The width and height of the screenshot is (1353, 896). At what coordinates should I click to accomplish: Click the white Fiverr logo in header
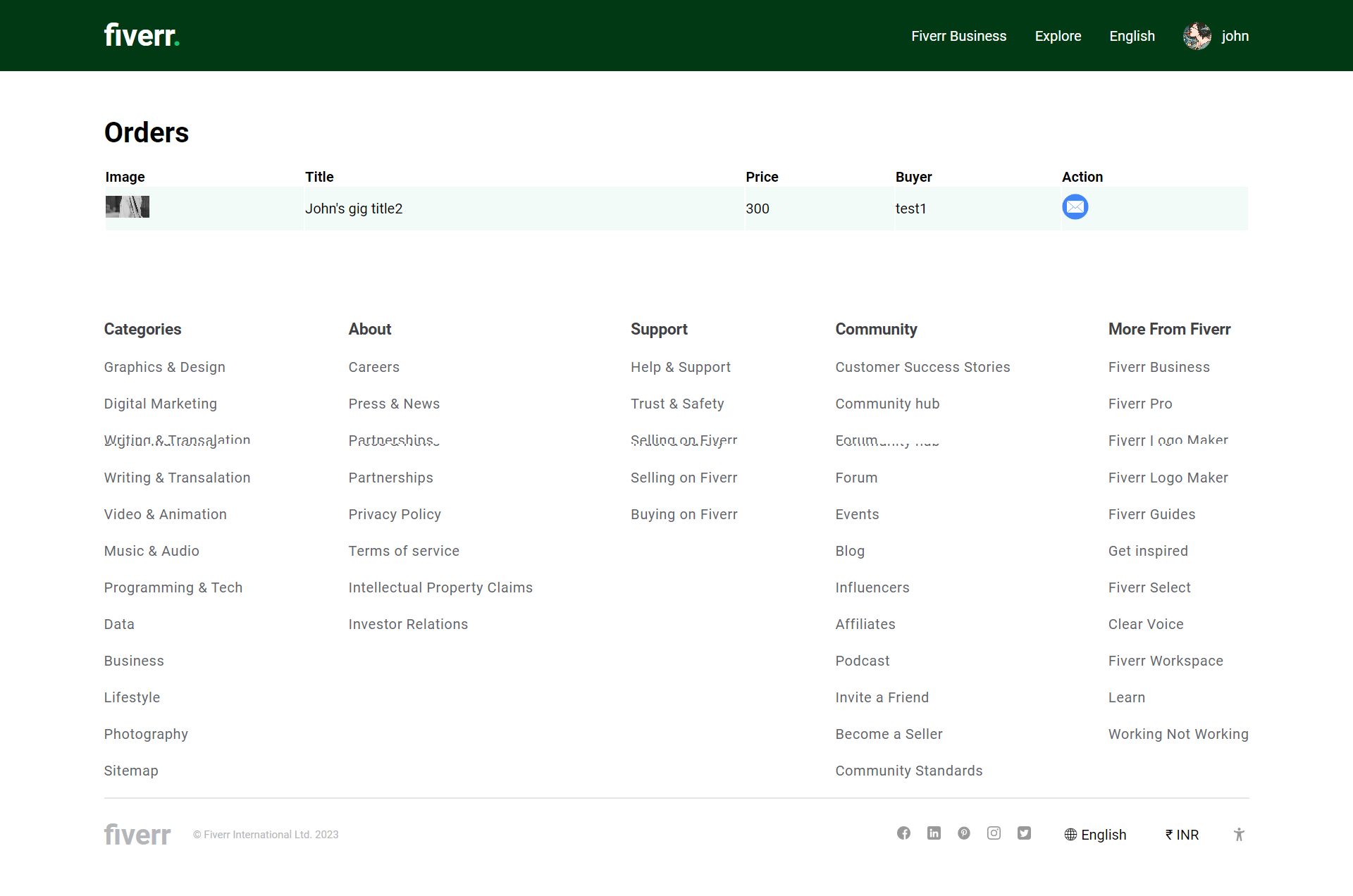142,35
